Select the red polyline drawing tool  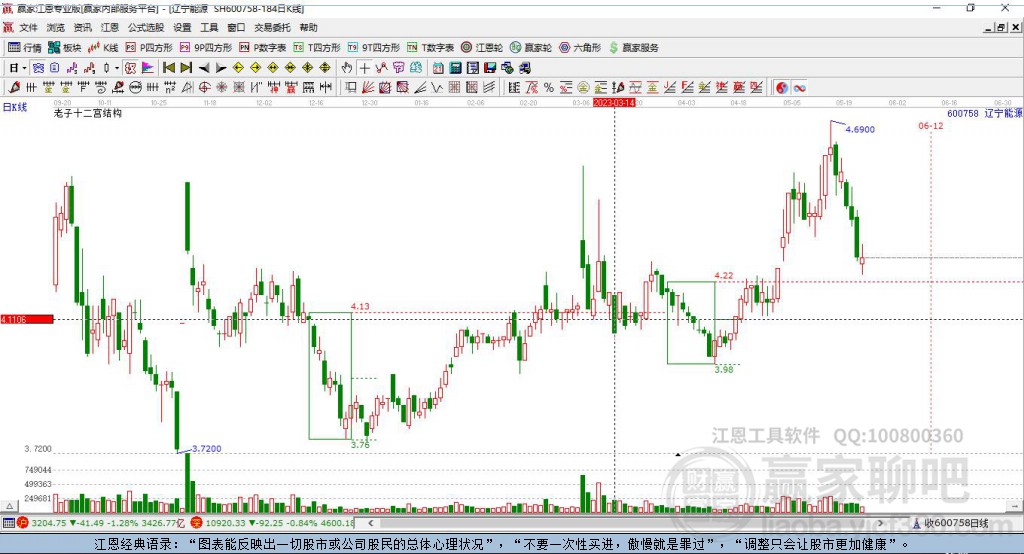(381, 68)
